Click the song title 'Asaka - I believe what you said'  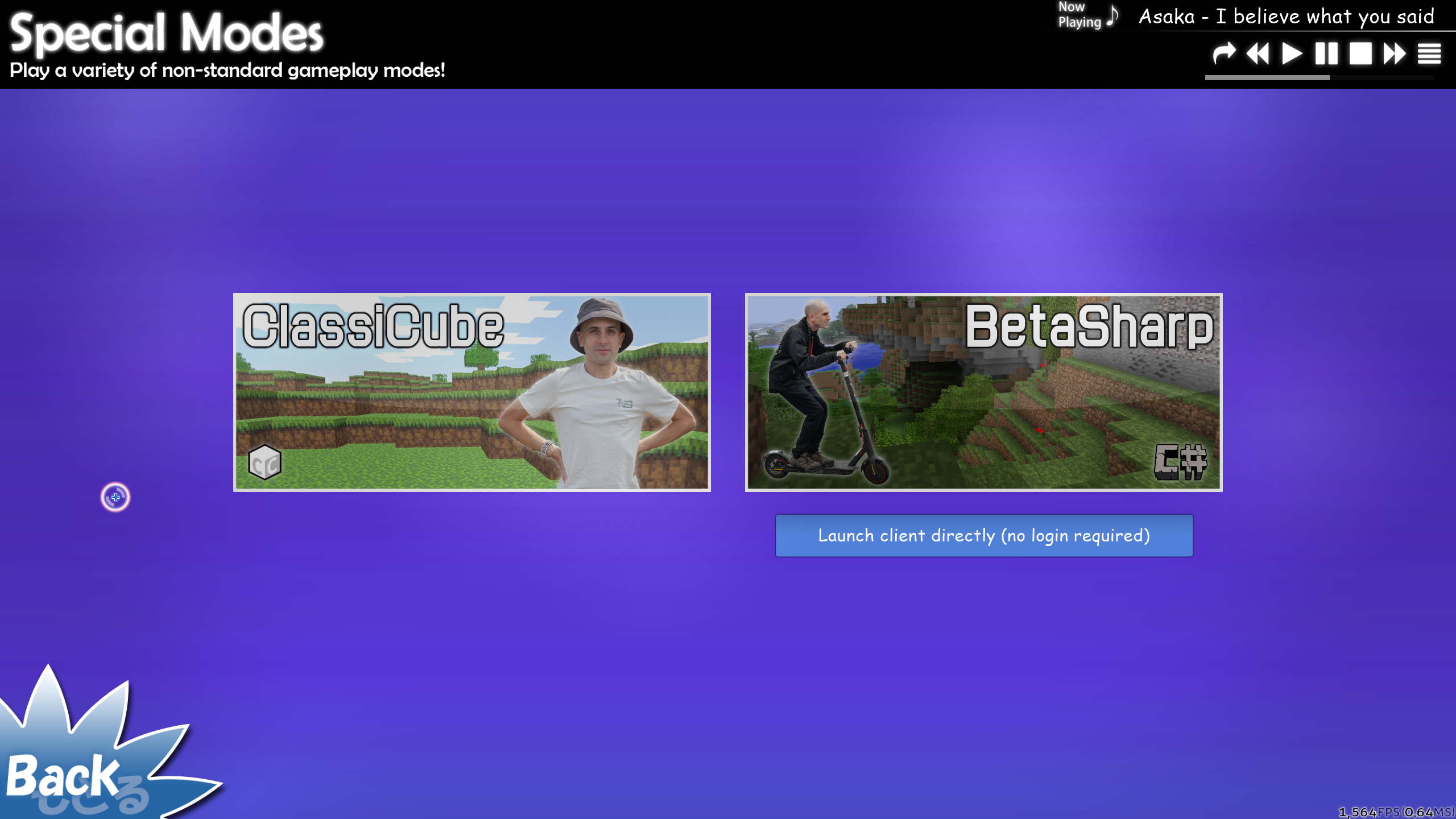tap(1287, 16)
